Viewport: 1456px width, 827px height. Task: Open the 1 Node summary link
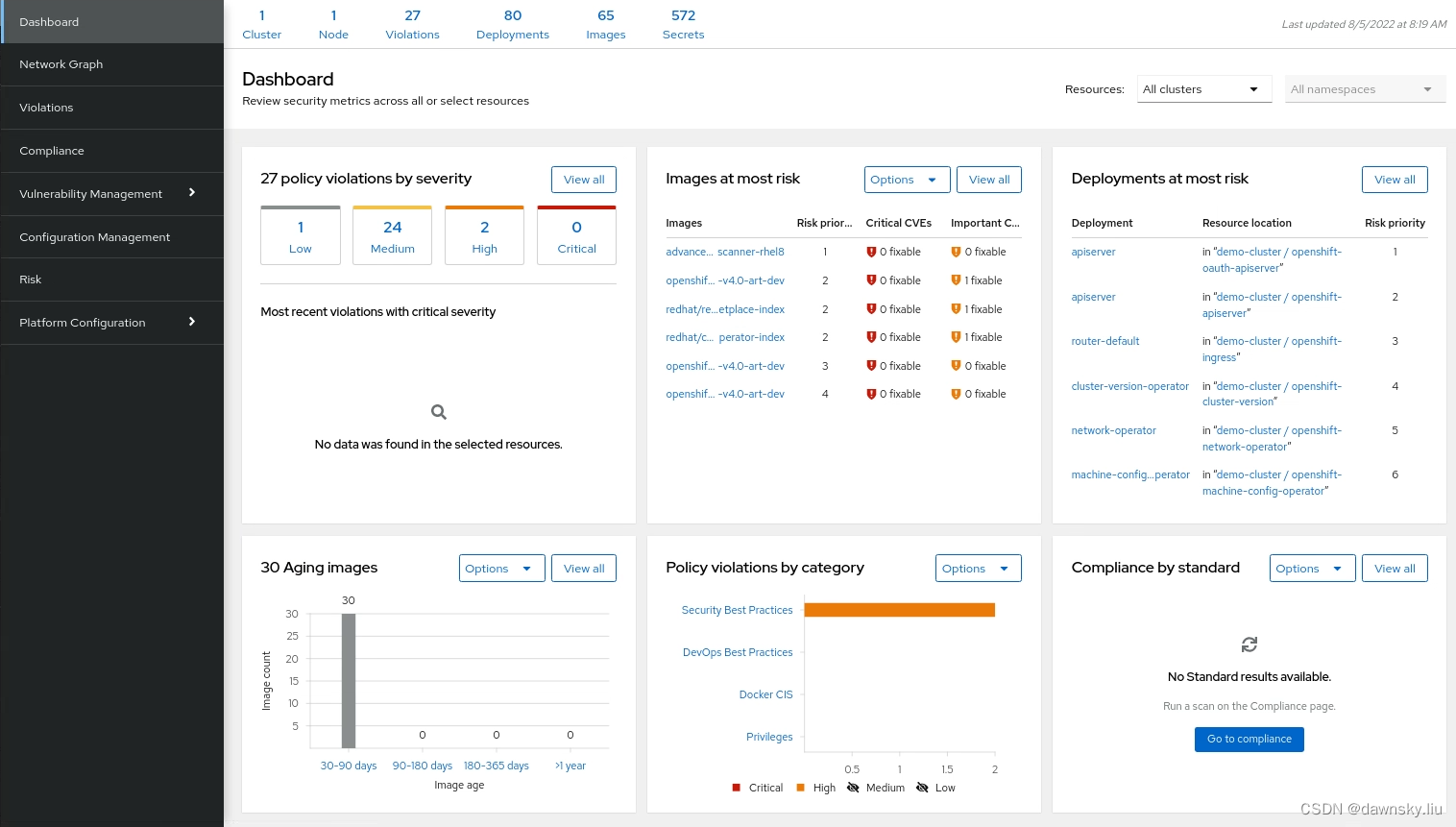point(333,25)
